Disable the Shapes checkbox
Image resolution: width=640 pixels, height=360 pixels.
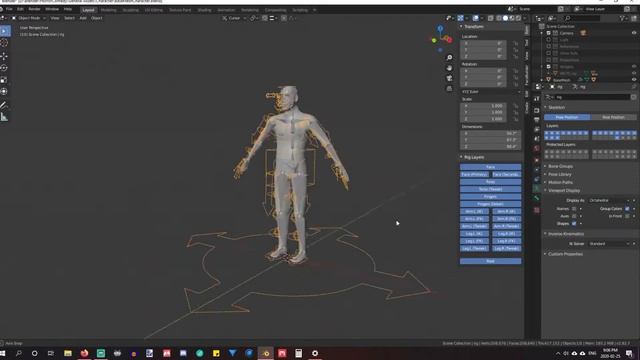pyautogui.click(x=574, y=223)
